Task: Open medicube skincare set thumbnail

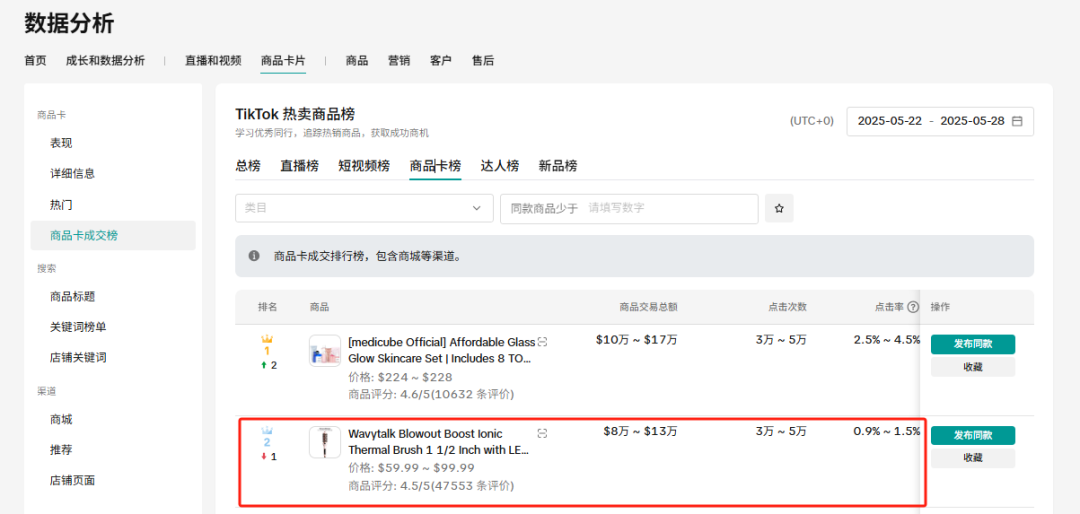Action: [325, 351]
